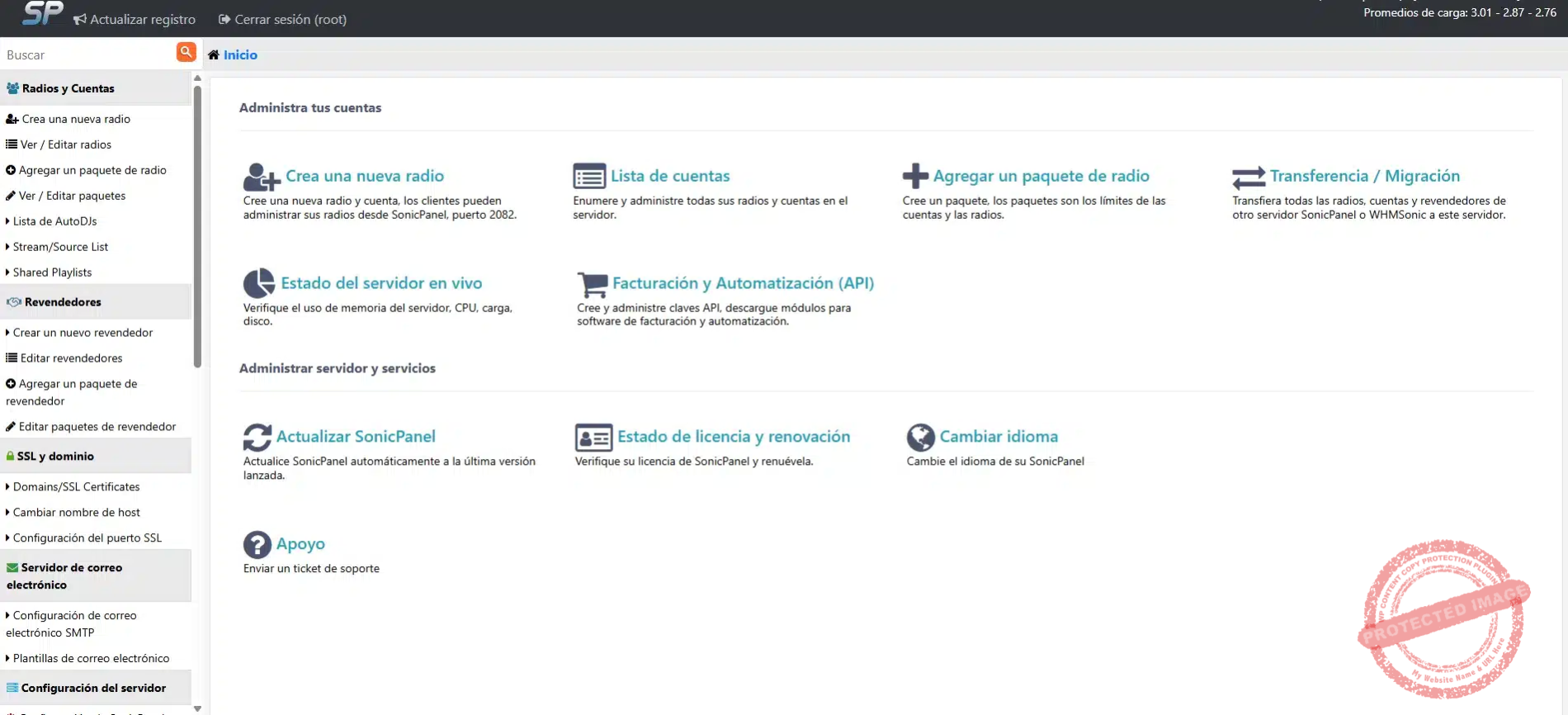Screen dimensions: 1568x715
Task: Click the Buscar search input field
Action: tap(87, 54)
